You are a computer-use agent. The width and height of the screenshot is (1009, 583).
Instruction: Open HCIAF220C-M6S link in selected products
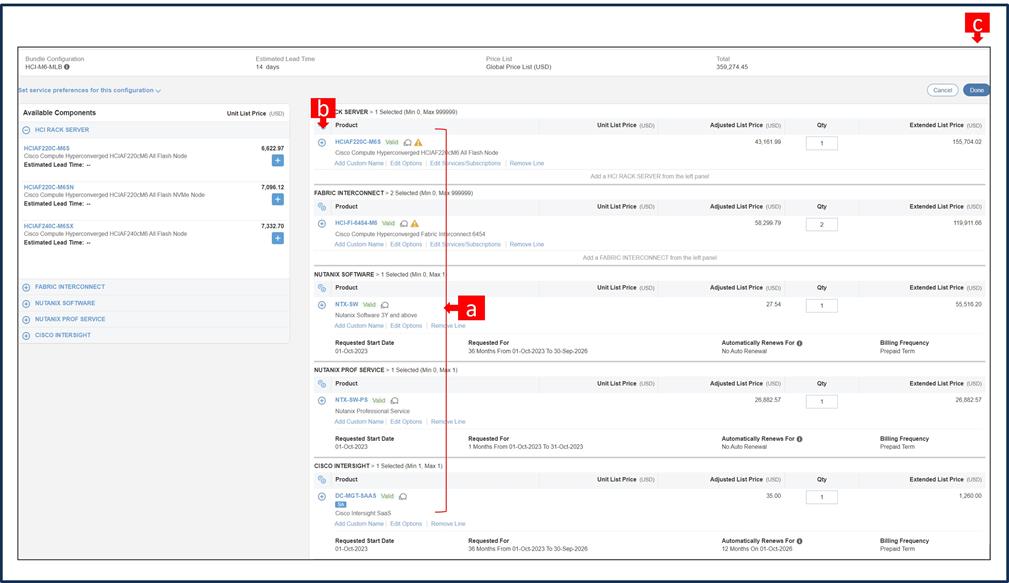tap(358, 142)
